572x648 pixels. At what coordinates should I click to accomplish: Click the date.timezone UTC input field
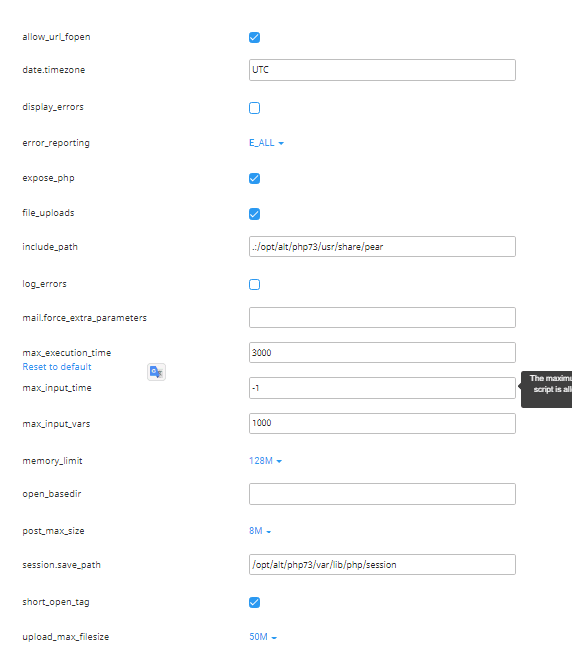382,70
